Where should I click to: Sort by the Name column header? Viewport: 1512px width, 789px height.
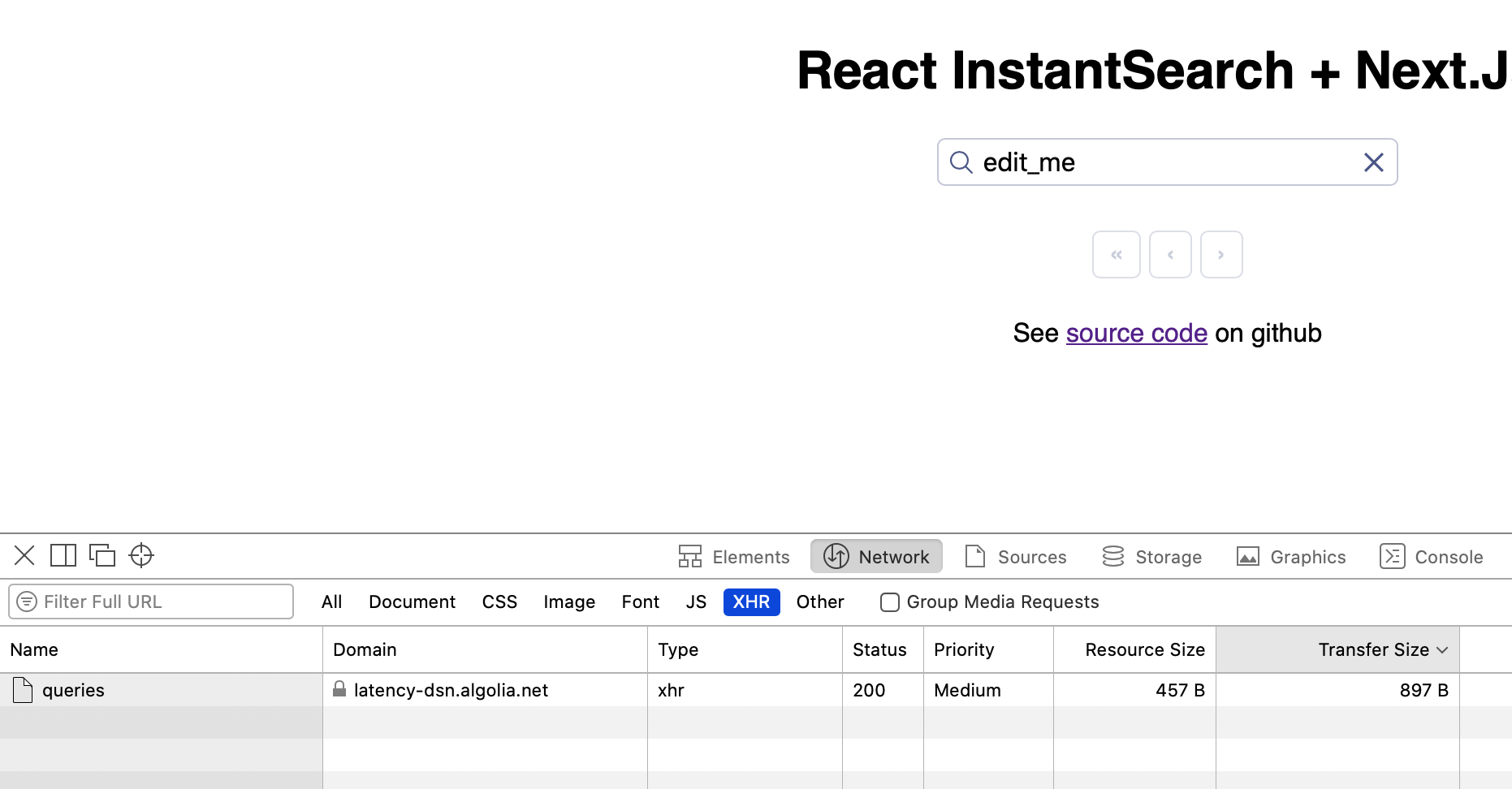161,649
